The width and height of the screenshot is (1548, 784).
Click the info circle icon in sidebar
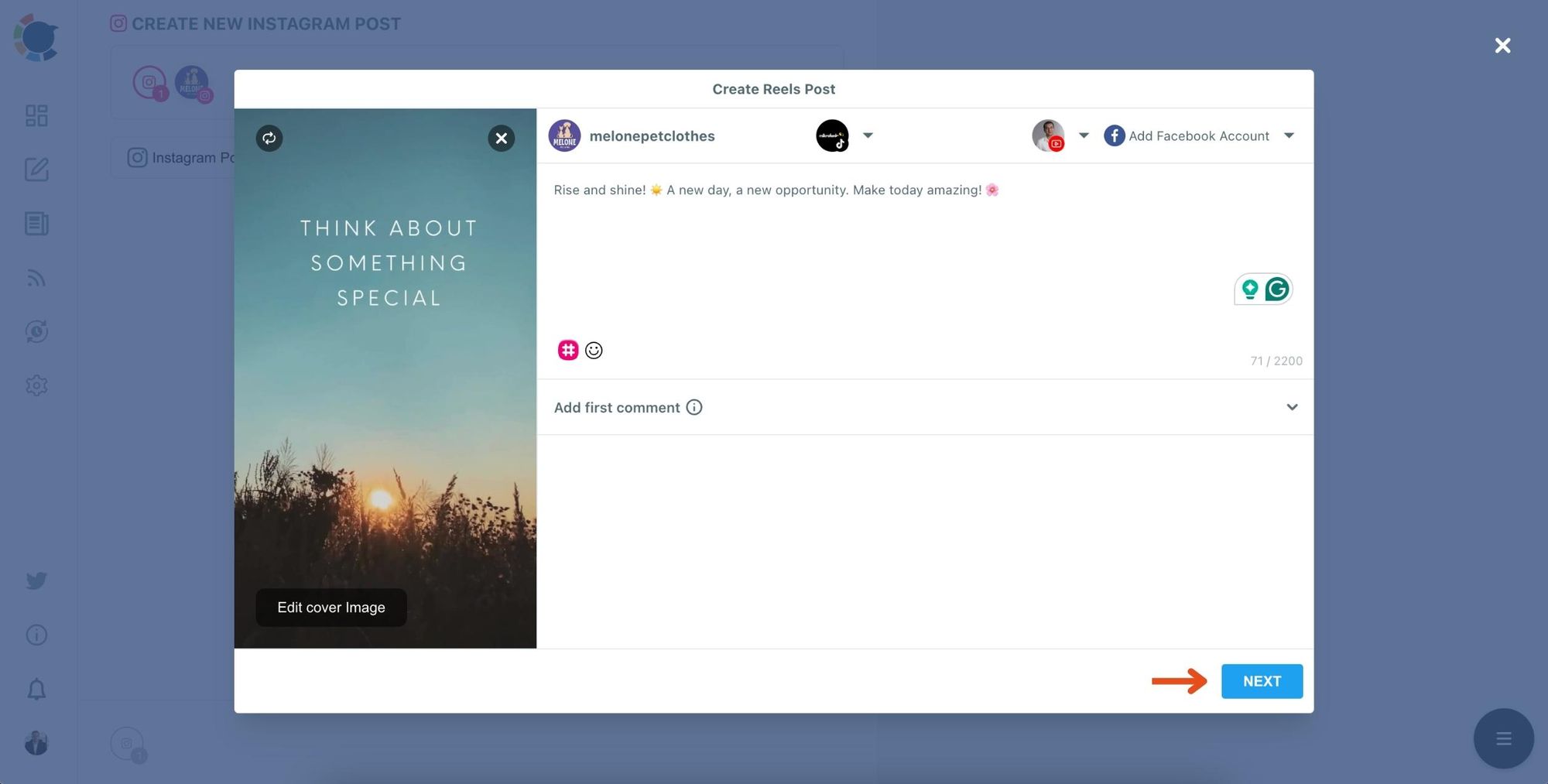click(x=36, y=635)
